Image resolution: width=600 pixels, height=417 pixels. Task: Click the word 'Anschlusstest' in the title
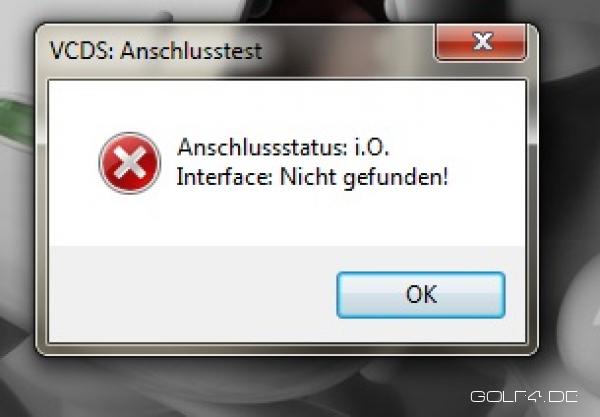[191, 50]
